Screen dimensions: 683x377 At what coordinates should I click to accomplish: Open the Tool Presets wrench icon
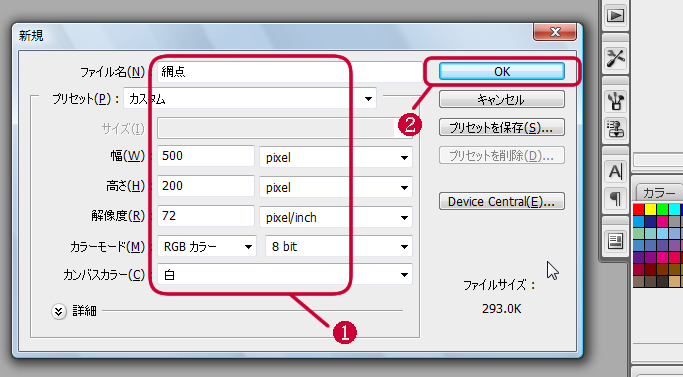(x=615, y=58)
